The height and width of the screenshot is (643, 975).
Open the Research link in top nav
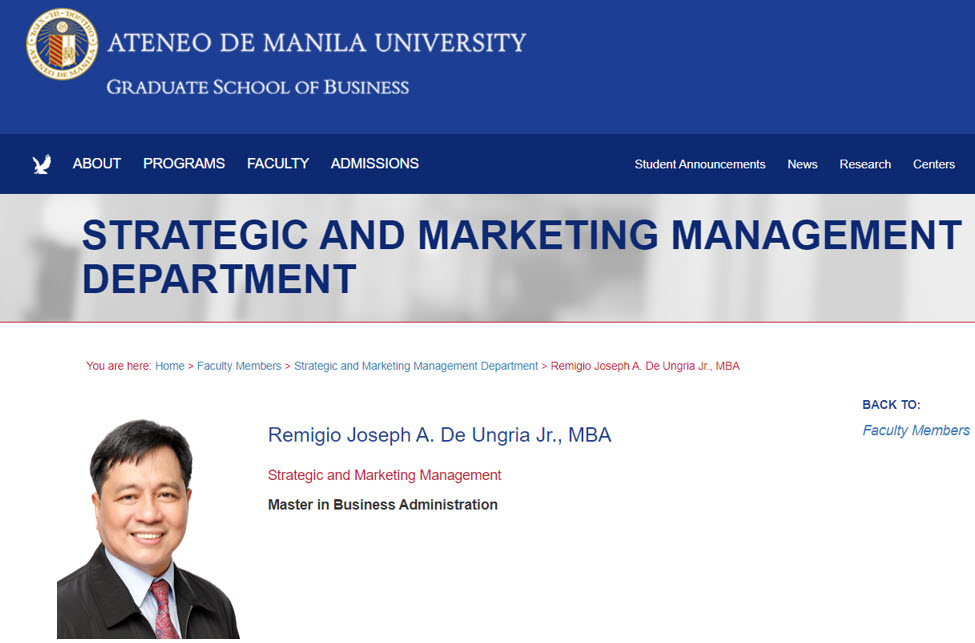[865, 165]
